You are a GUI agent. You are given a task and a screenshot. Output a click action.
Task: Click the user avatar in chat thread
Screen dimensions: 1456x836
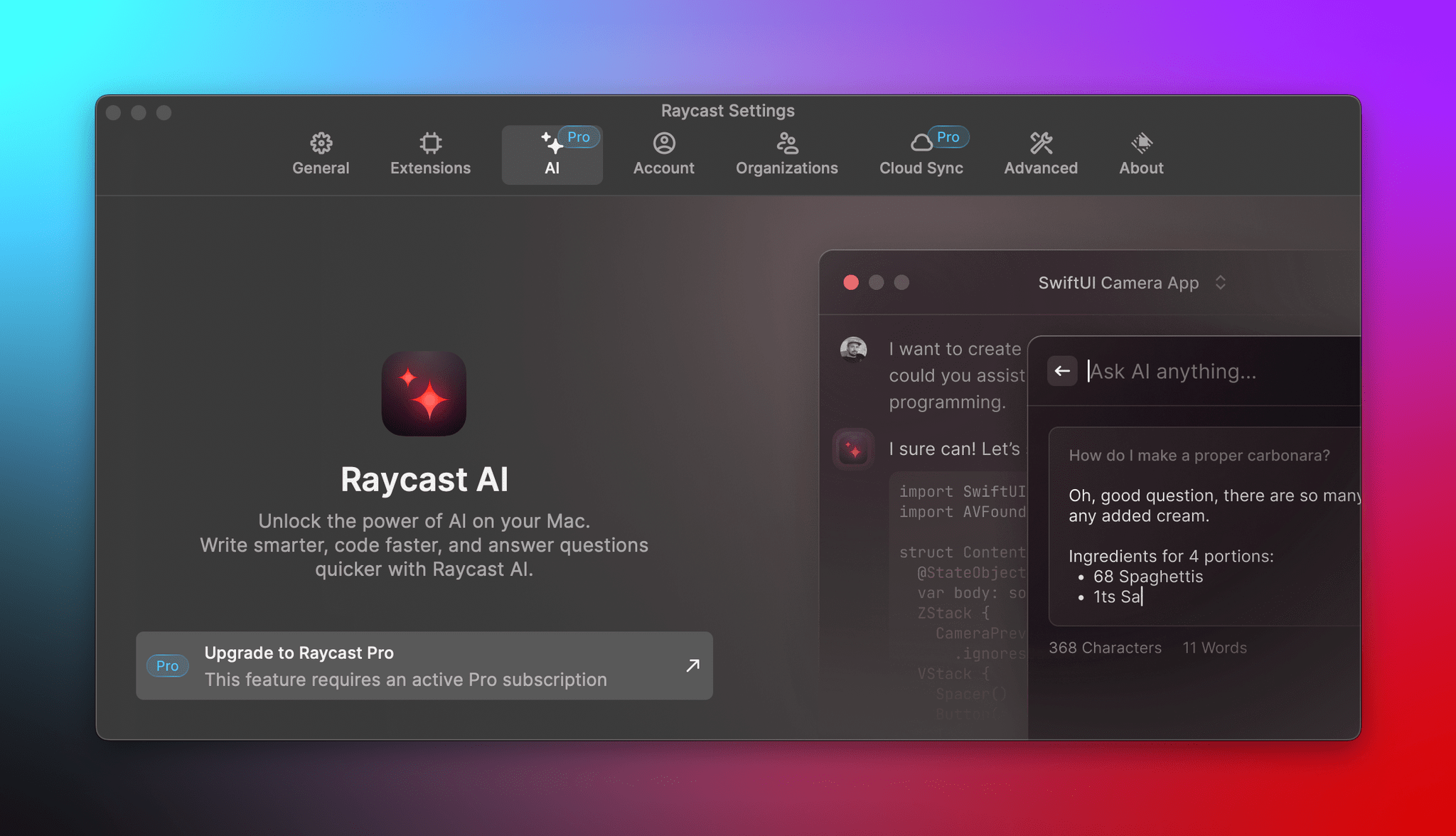pyautogui.click(x=855, y=349)
